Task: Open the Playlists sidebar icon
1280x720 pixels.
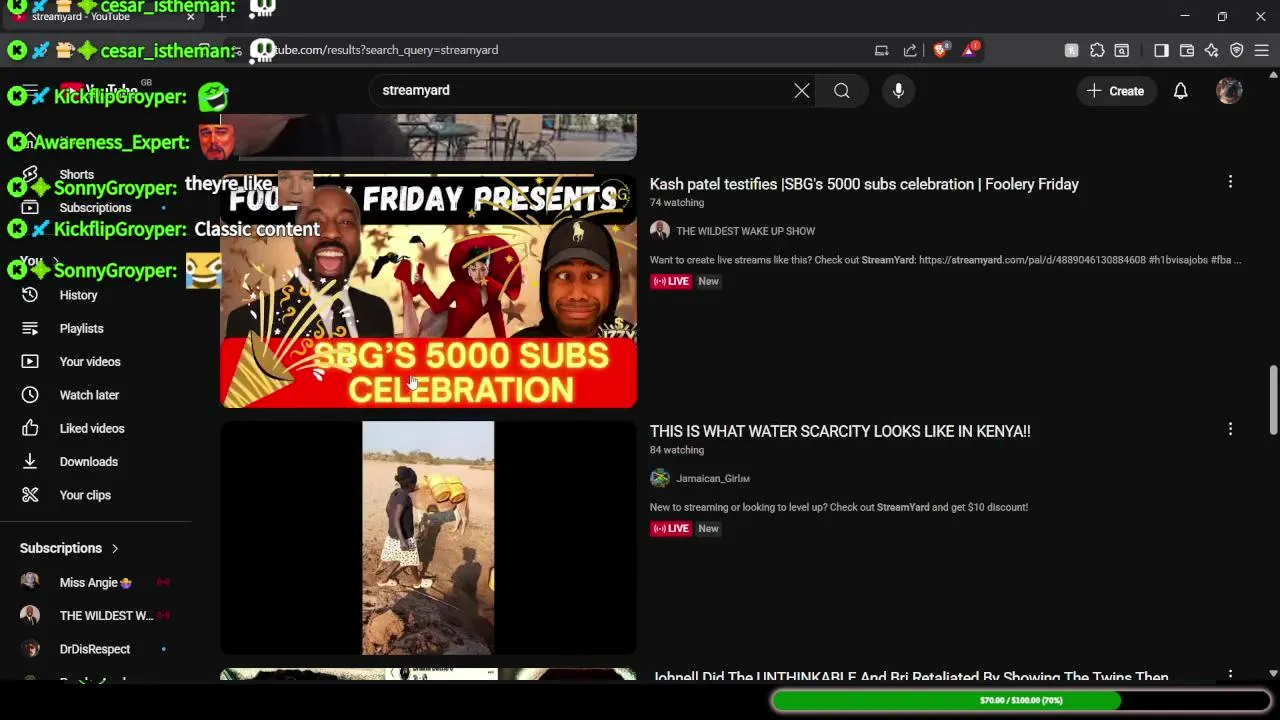Action: [30, 328]
